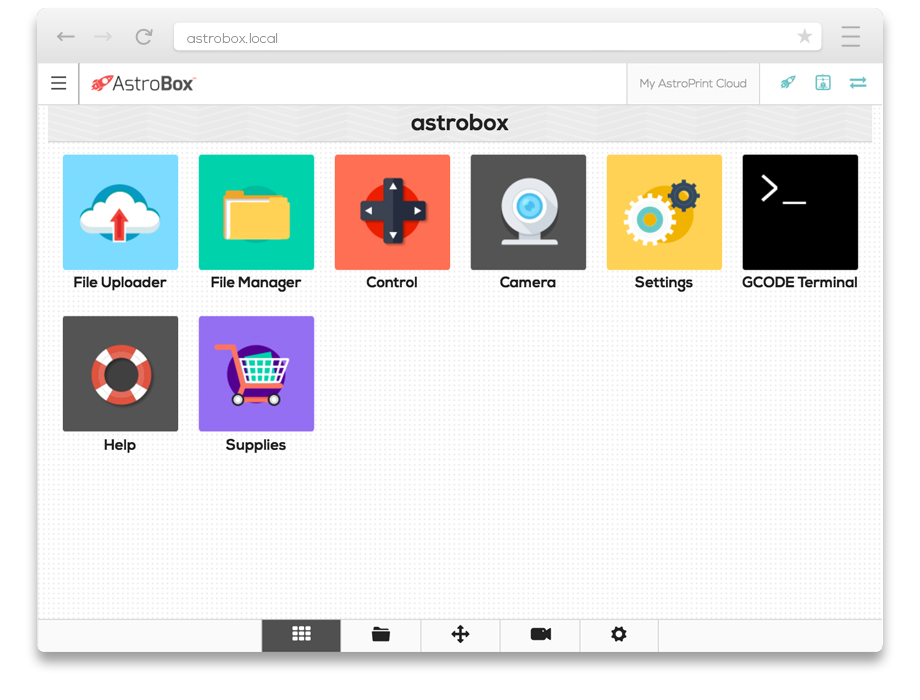Click the astrobox.local address bar
Viewport: 920px width, 700px height.
pos(498,37)
